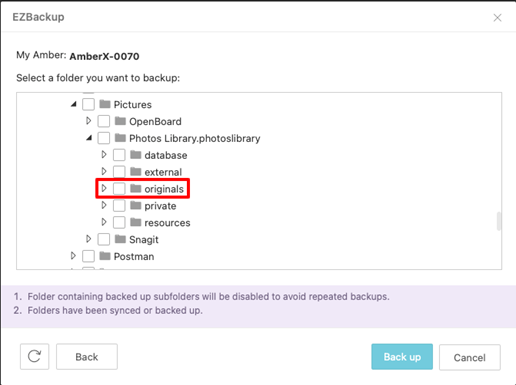This screenshot has height=385, width=516.
Task: Collapse the Photos Library.photoslibrary node
Action: (x=89, y=138)
